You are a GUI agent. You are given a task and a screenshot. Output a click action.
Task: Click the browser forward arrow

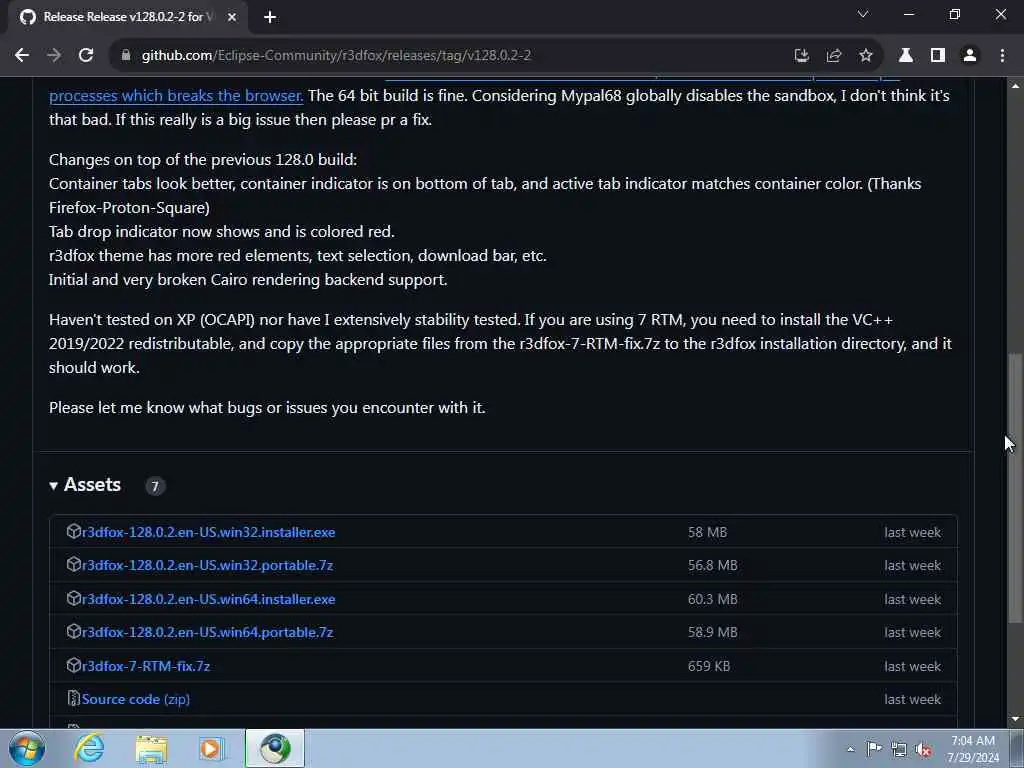tap(54, 56)
